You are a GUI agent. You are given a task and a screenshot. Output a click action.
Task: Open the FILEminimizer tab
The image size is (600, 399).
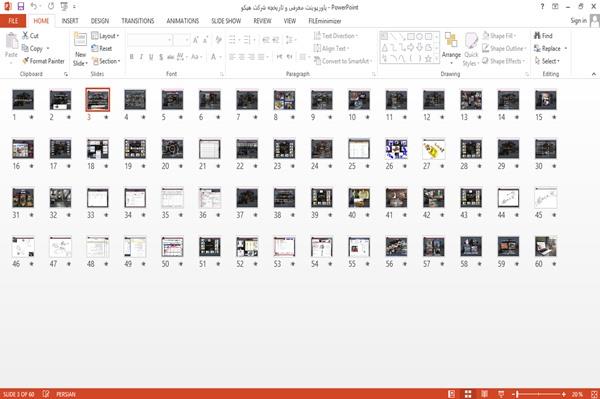(325, 21)
